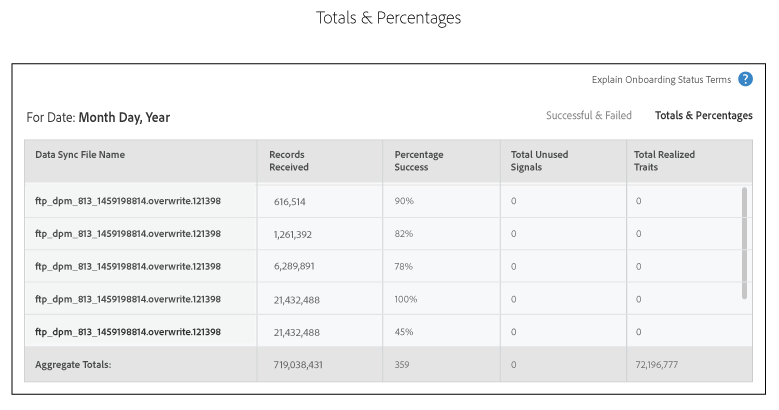This screenshot has height=410, width=779.
Task: Click the Aggregate Totals row label
Action: tap(73, 365)
